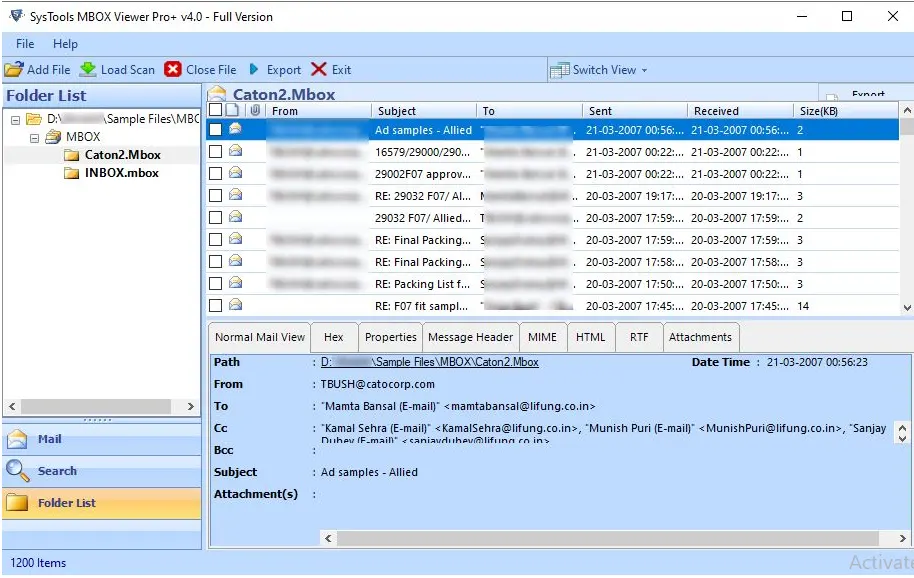Check the box for RE: Packing List f email

click(216, 283)
